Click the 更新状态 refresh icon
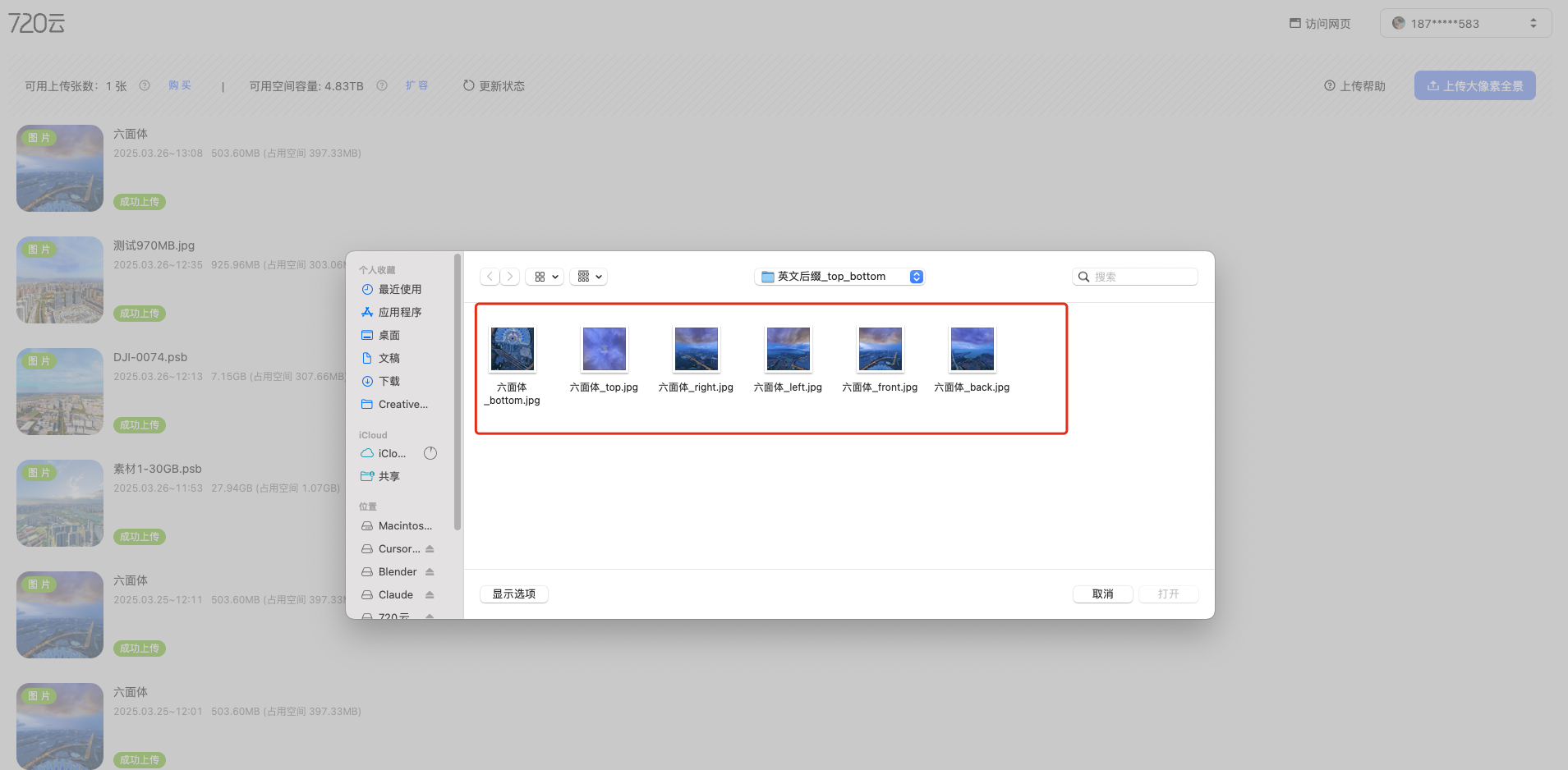1568x770 pixels. pos(468,85)
